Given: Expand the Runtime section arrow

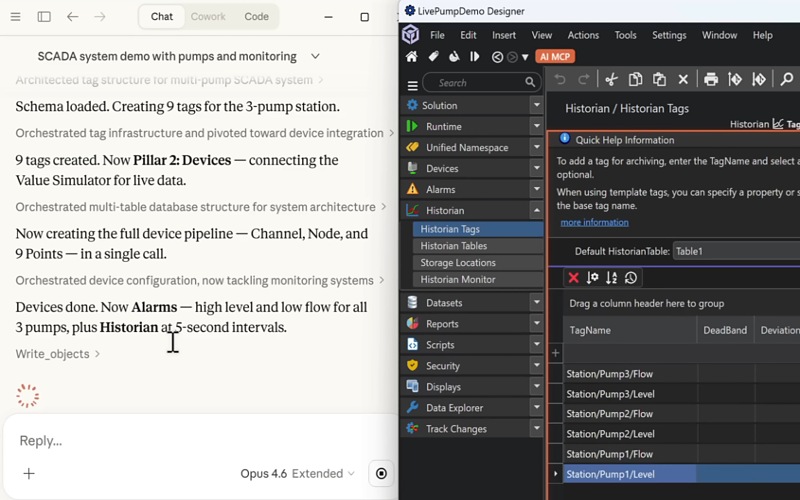Looking at the screenshot, I should coord(536,127).
